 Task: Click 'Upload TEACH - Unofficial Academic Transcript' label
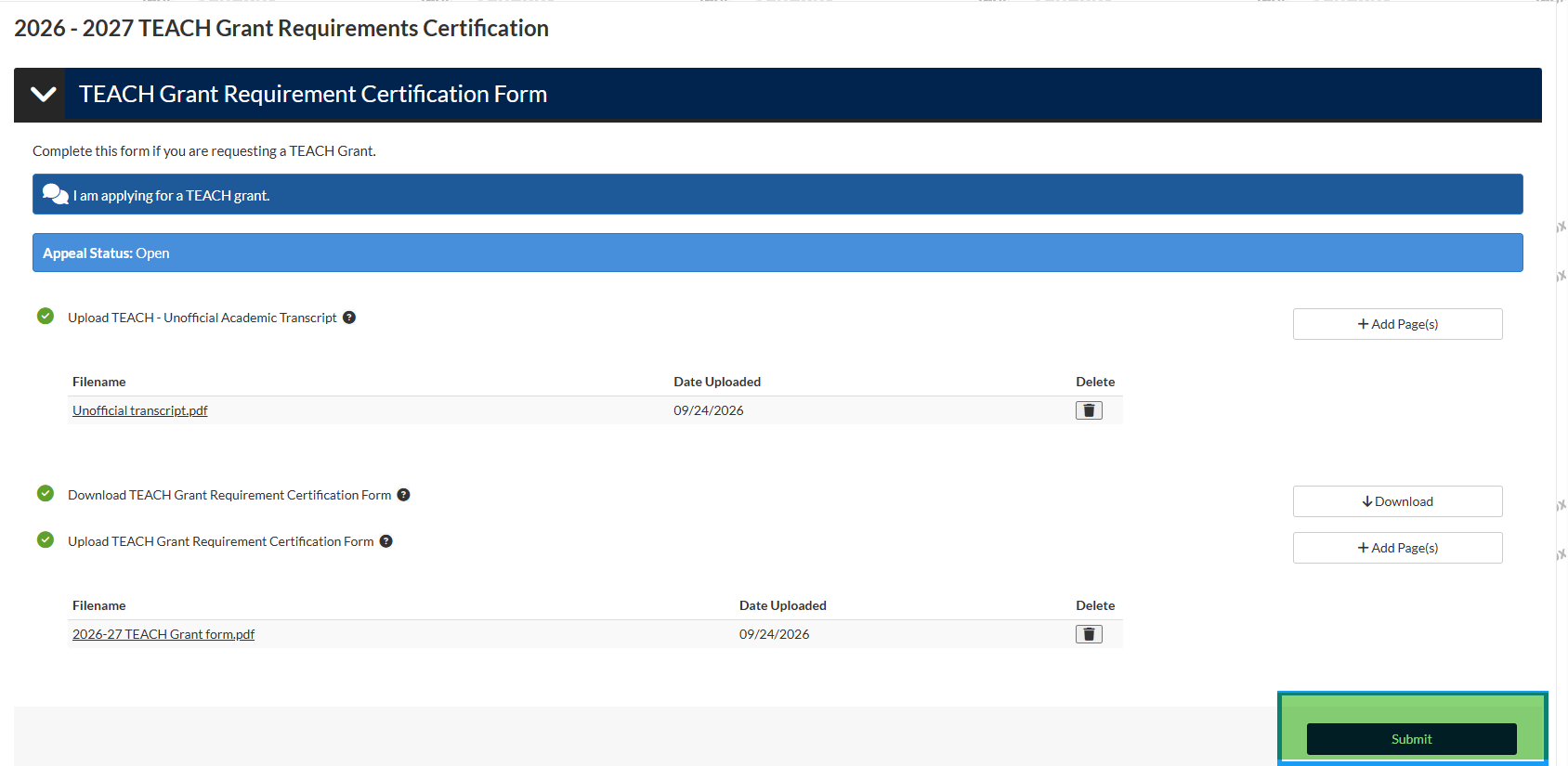203,318
